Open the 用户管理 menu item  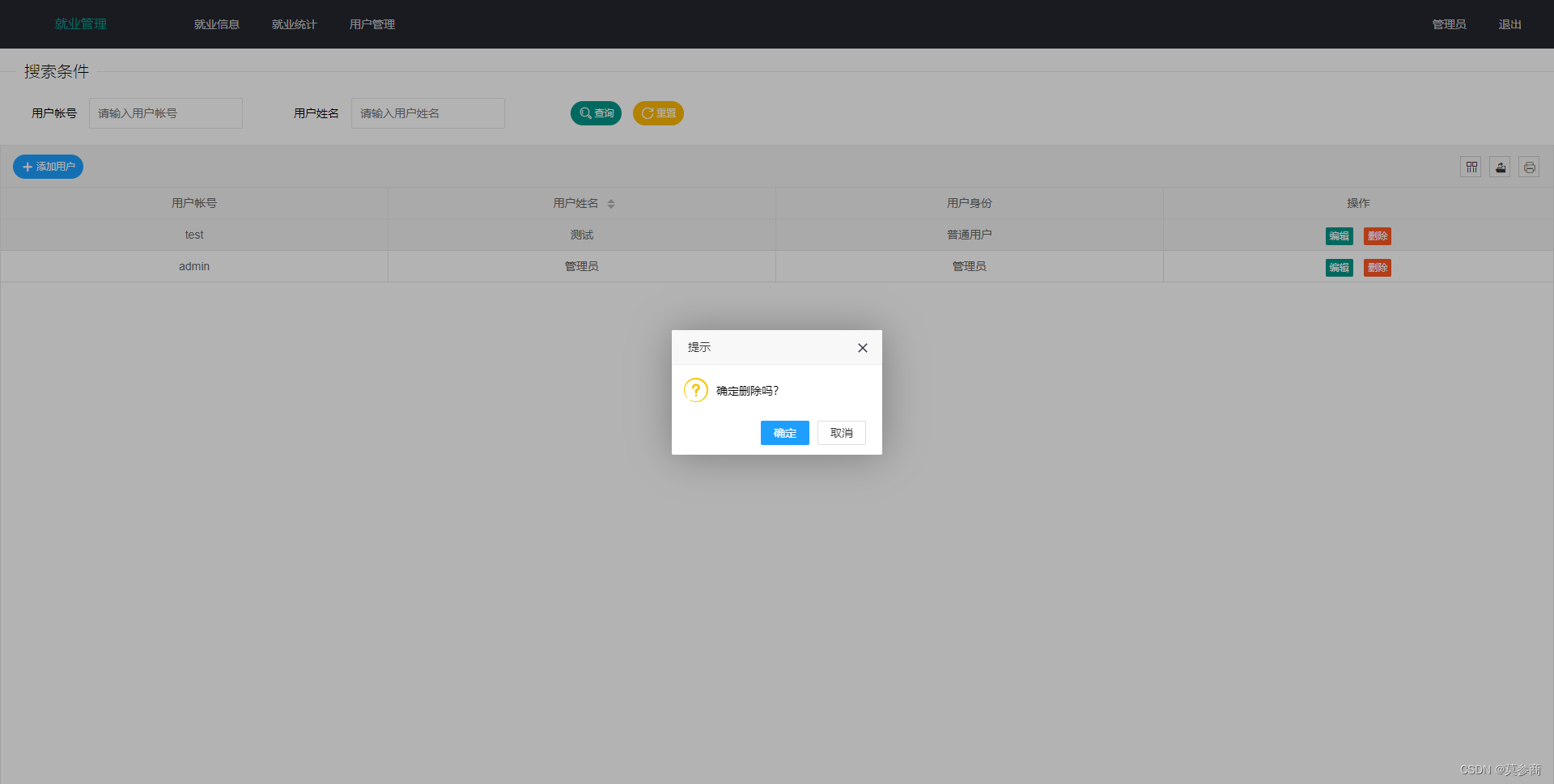(372, 24)
